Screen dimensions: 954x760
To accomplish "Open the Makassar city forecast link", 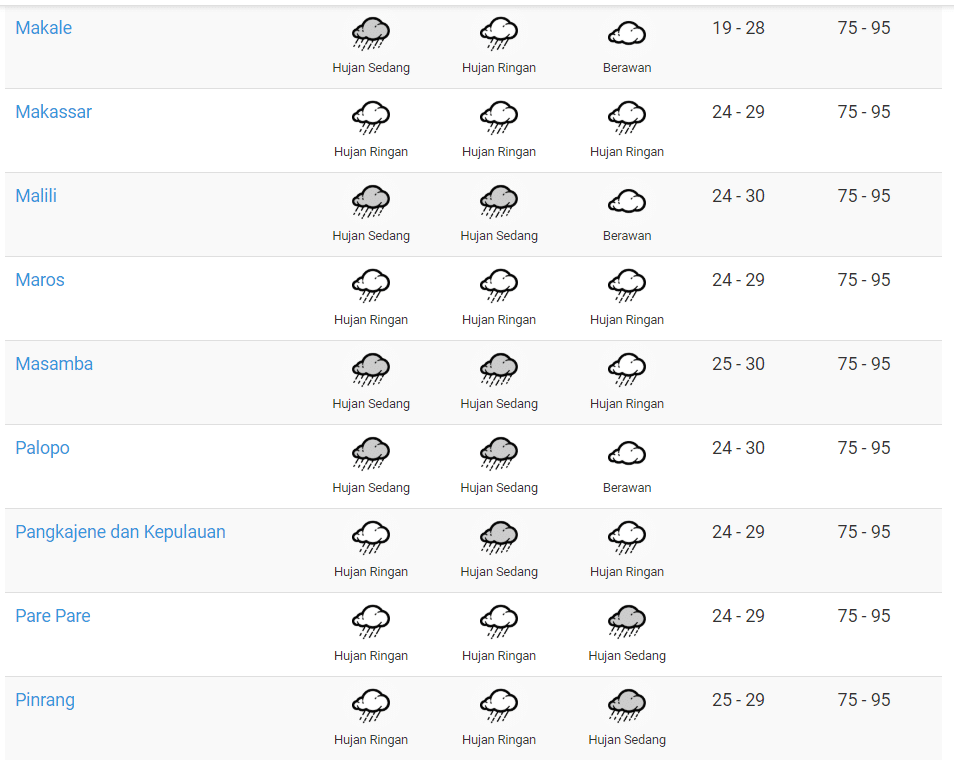I will [54, 112].
